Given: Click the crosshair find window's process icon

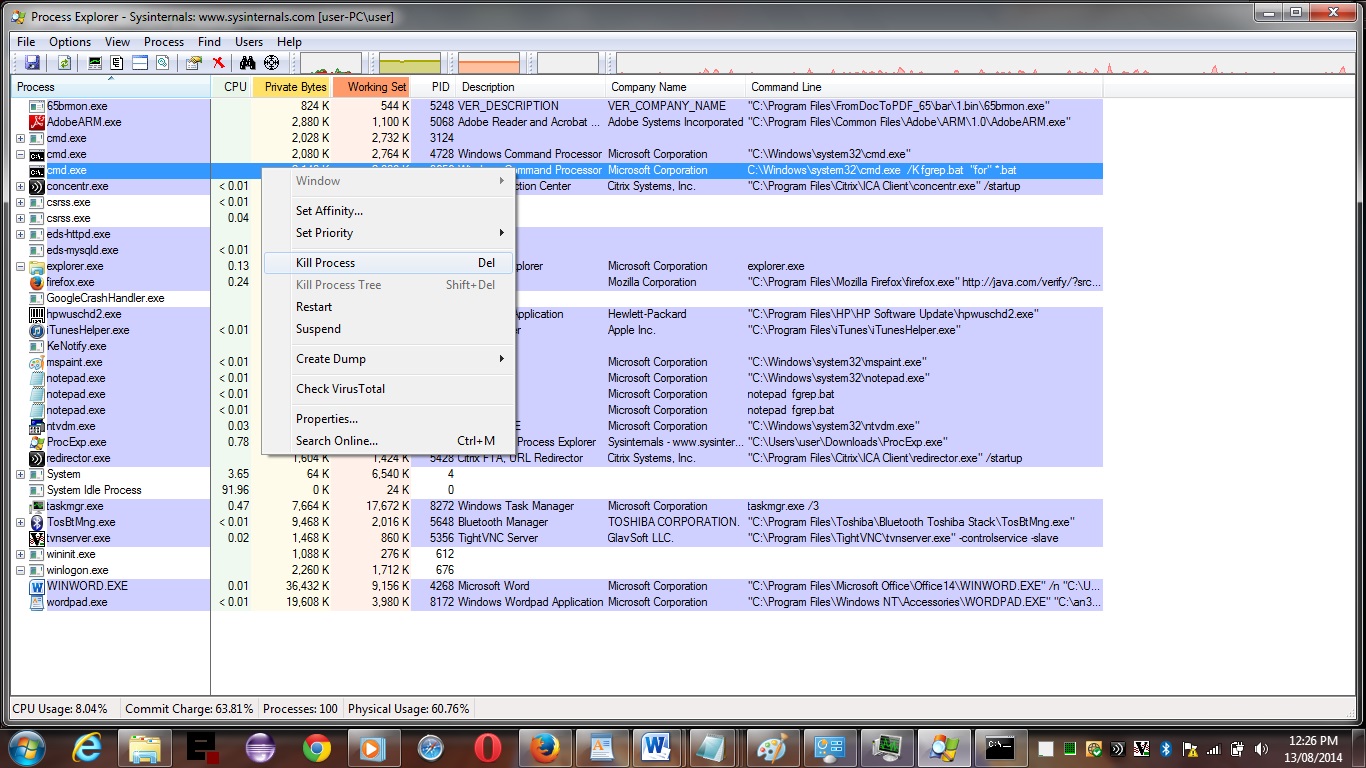Looking at the screenshot, I should pos(271,63).
